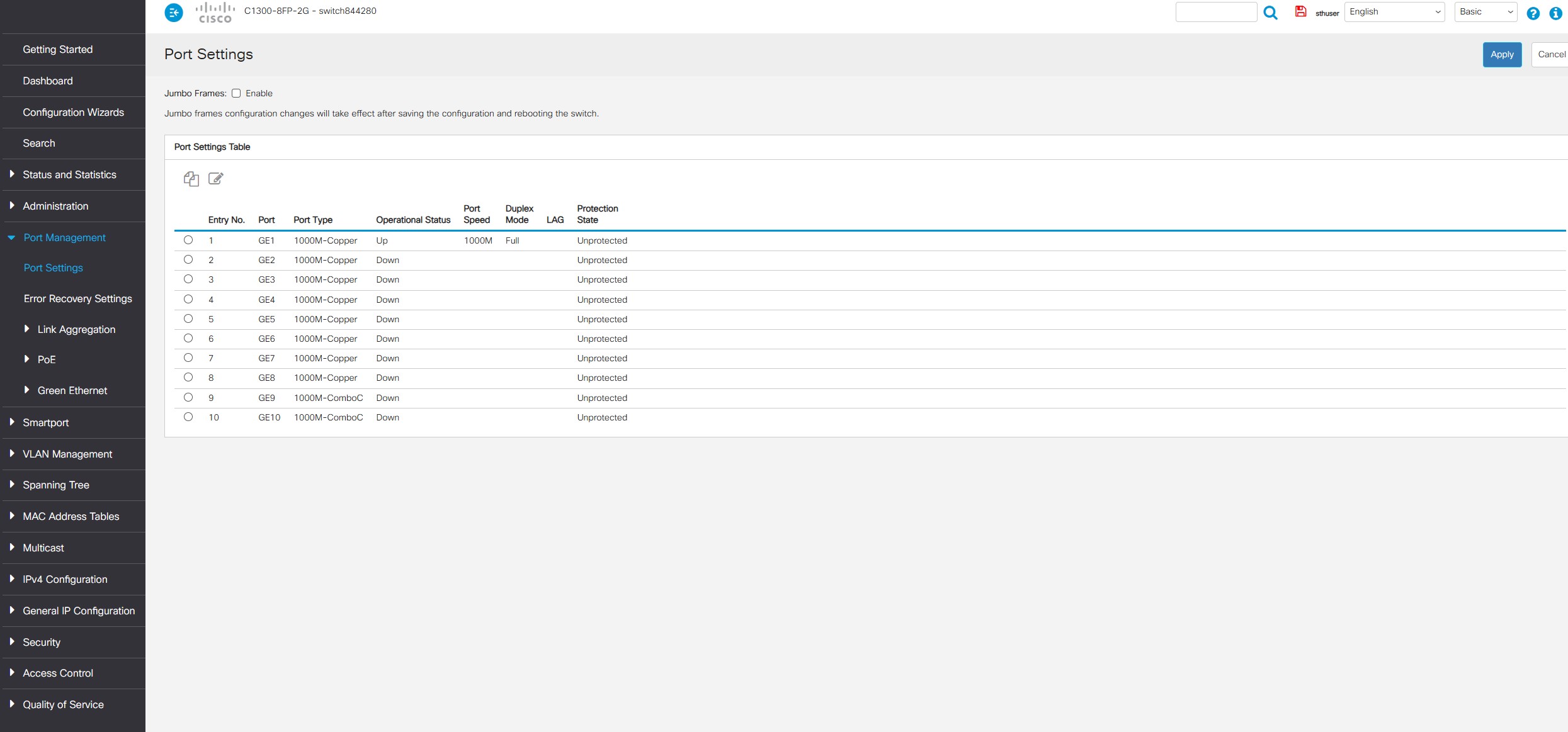Image resolution: width=1568 pixels, height=732 pixels.
Task: Select the GE1 port radio button
Action: (188, 240)
